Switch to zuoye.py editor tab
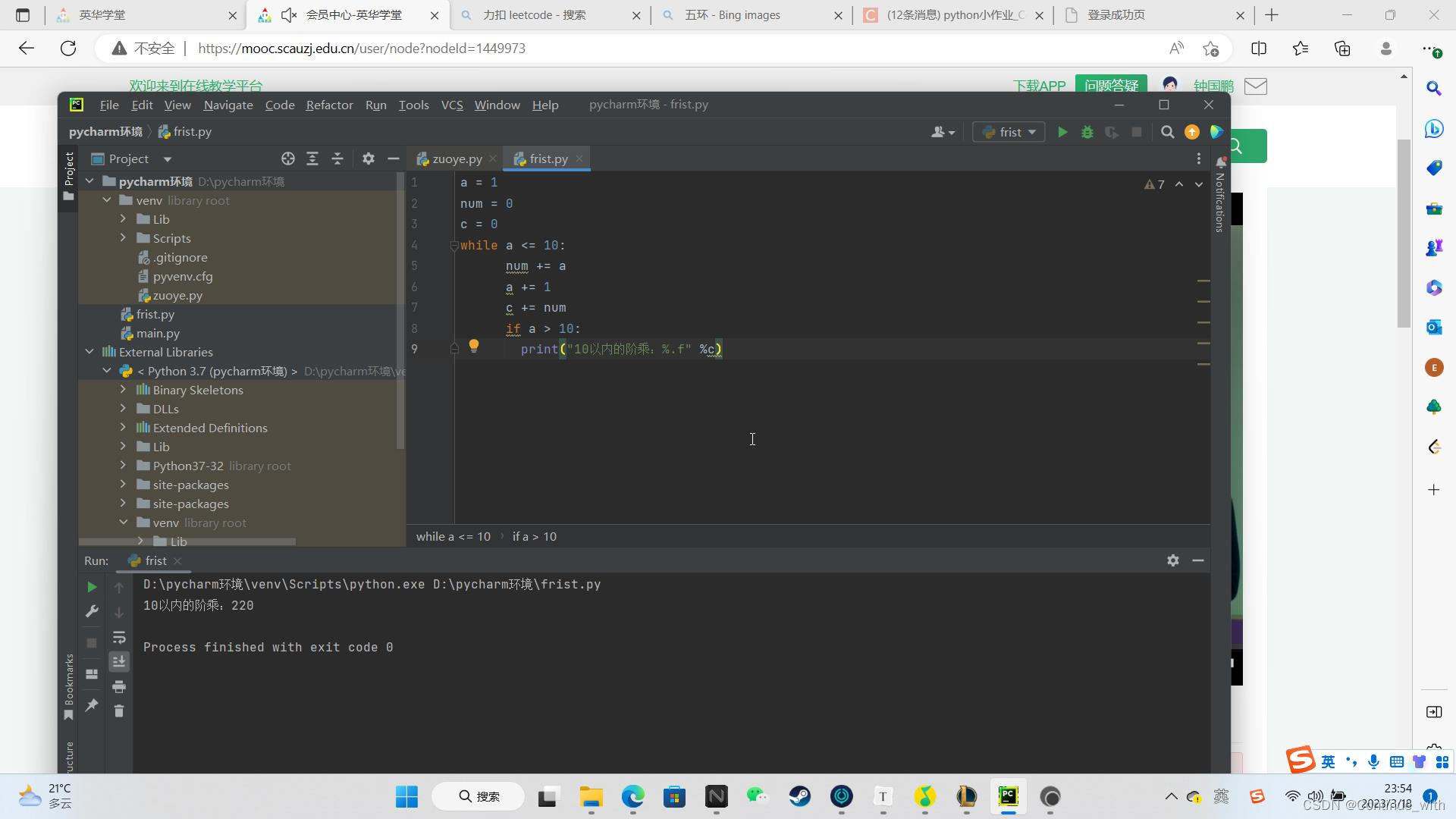This screenshot has width=1456, height=819. pyautogui.click(x=456, y=158)
